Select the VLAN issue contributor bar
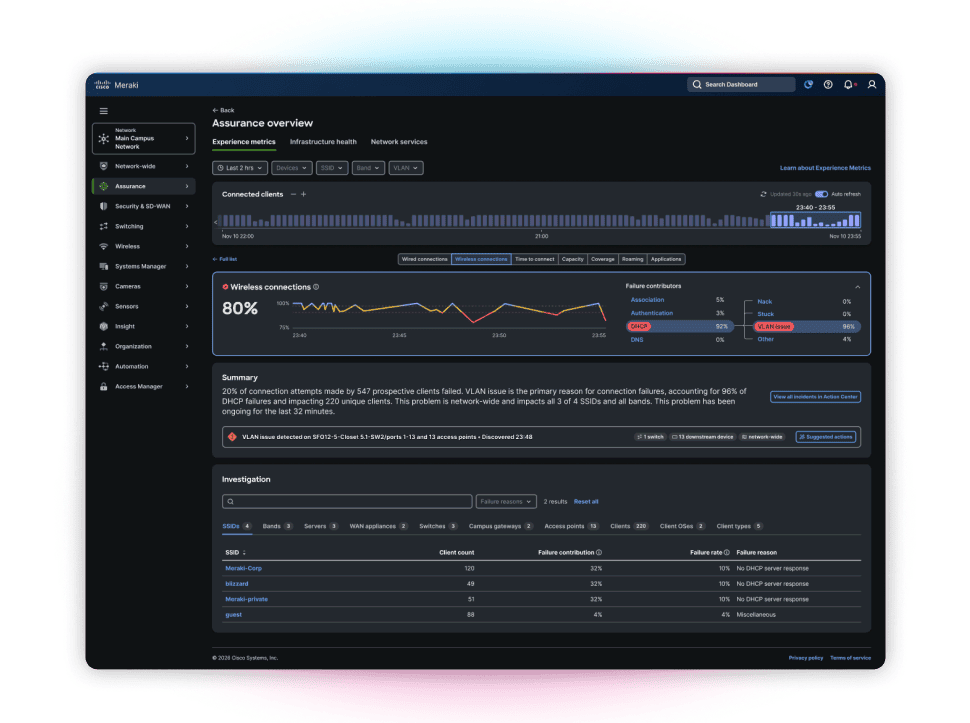The height and width of the screenshot is (723, 970). 806,327
